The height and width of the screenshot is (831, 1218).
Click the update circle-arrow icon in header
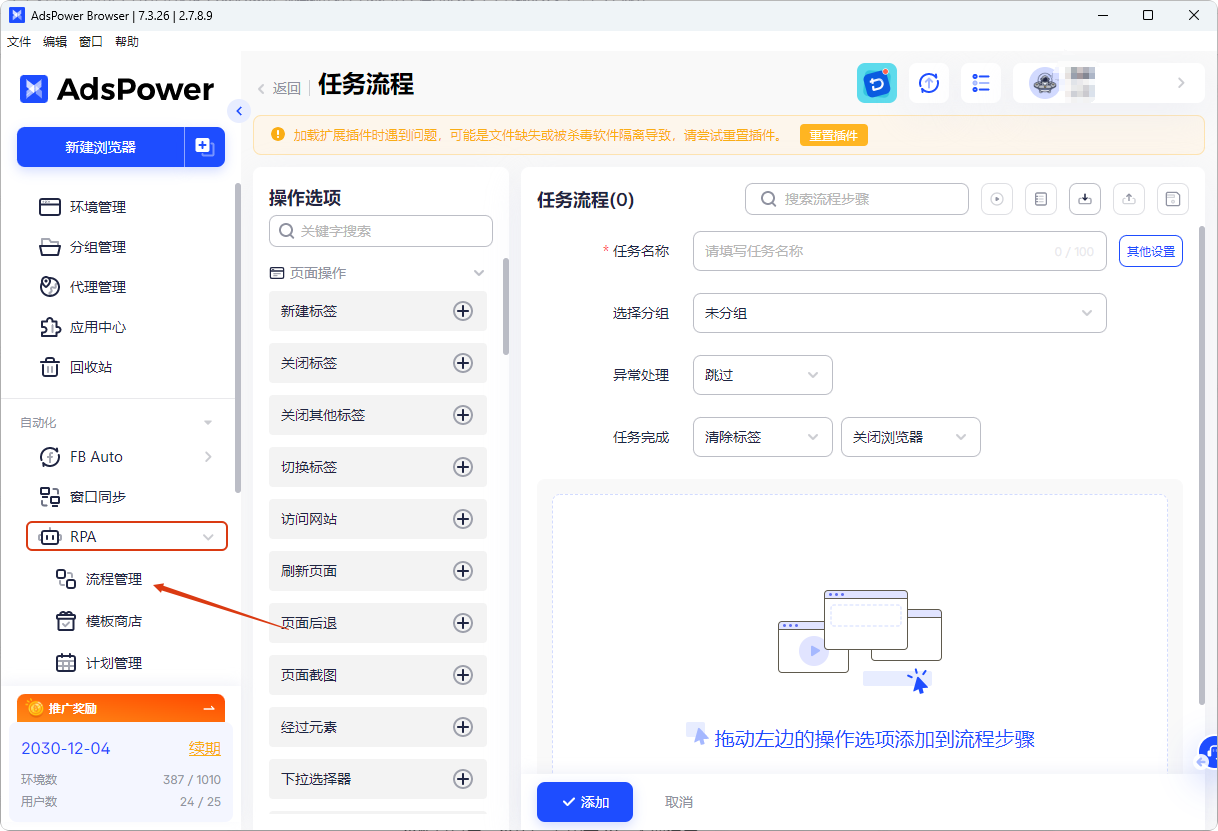pos(929,83)
